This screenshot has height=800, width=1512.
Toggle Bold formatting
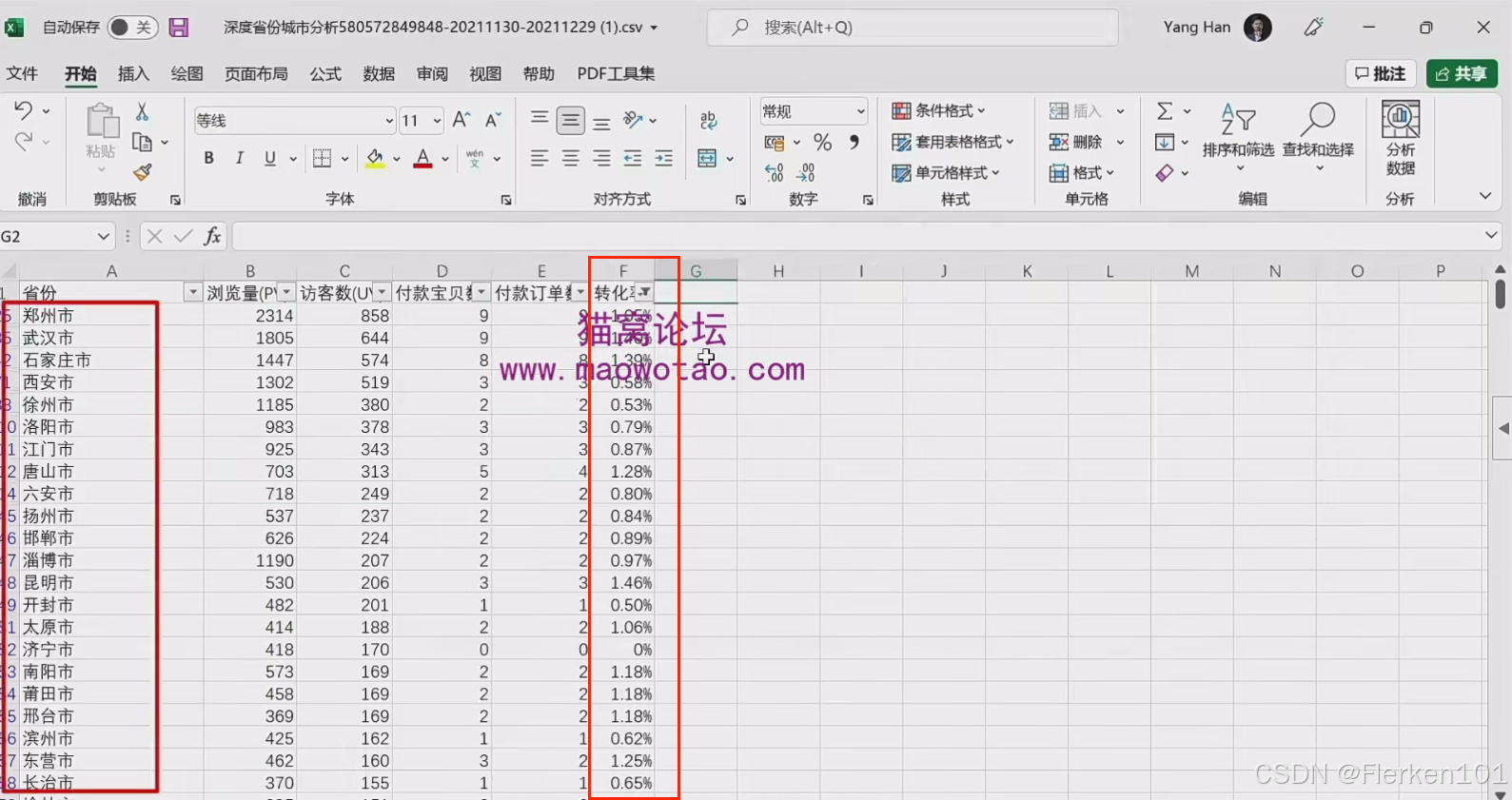tap(208, 158)
